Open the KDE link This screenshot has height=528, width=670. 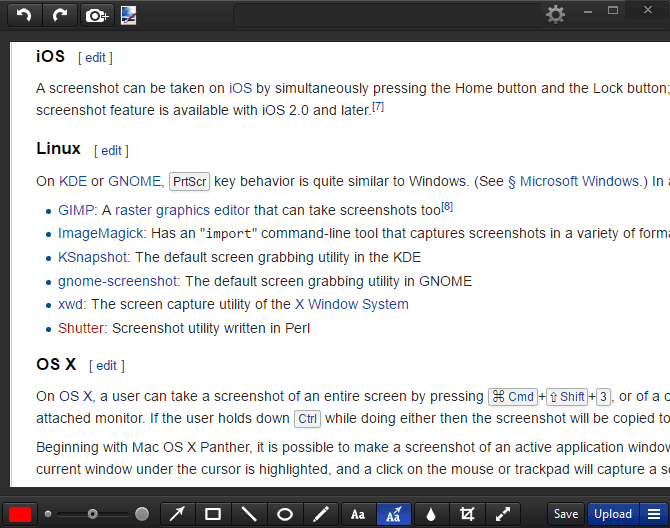pos(73,182)
